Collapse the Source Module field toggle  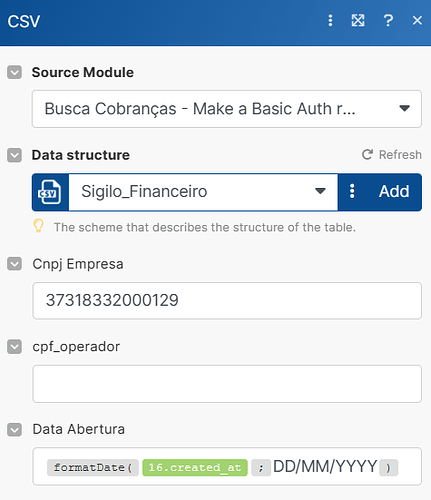pos(14,72)
